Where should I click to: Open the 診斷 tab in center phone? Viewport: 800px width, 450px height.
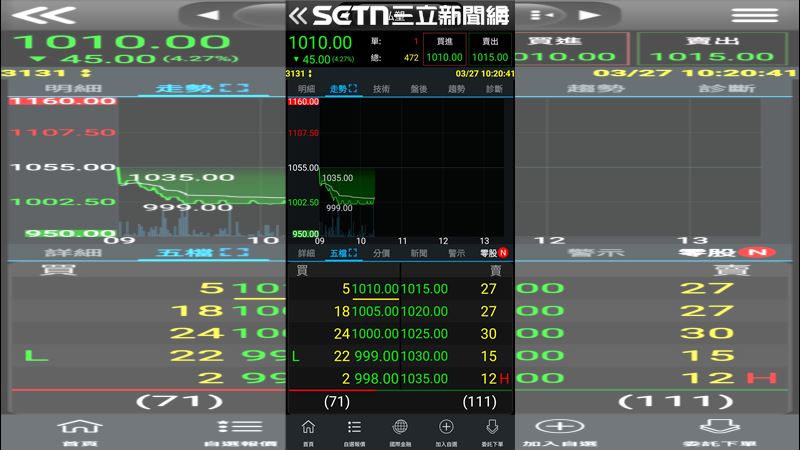pos(494,89)
